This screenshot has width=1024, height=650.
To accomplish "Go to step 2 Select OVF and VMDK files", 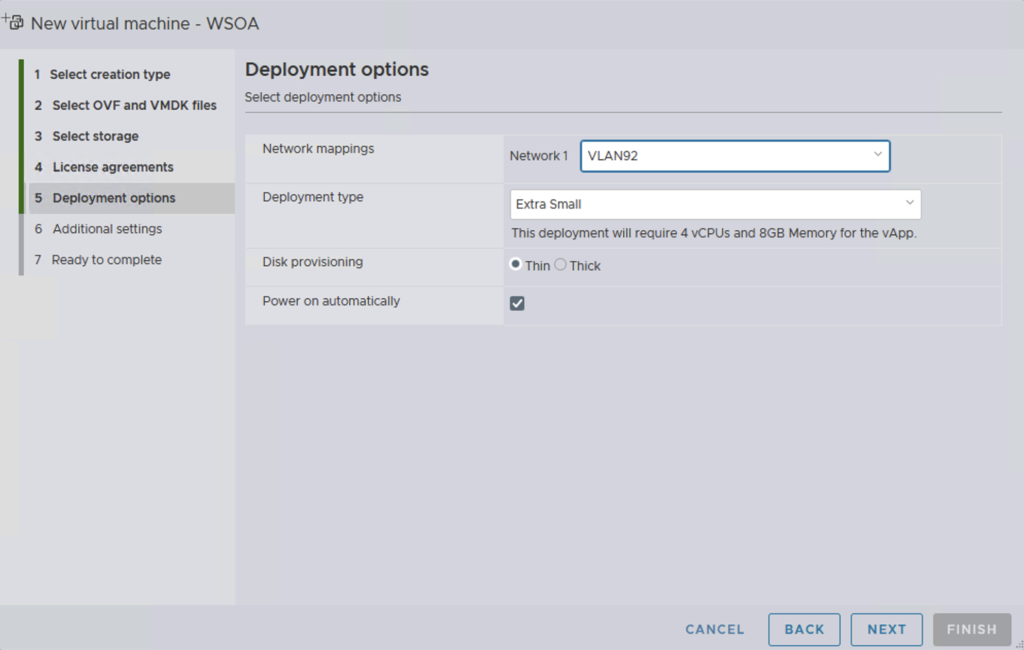I will click(x=134, y=105).
